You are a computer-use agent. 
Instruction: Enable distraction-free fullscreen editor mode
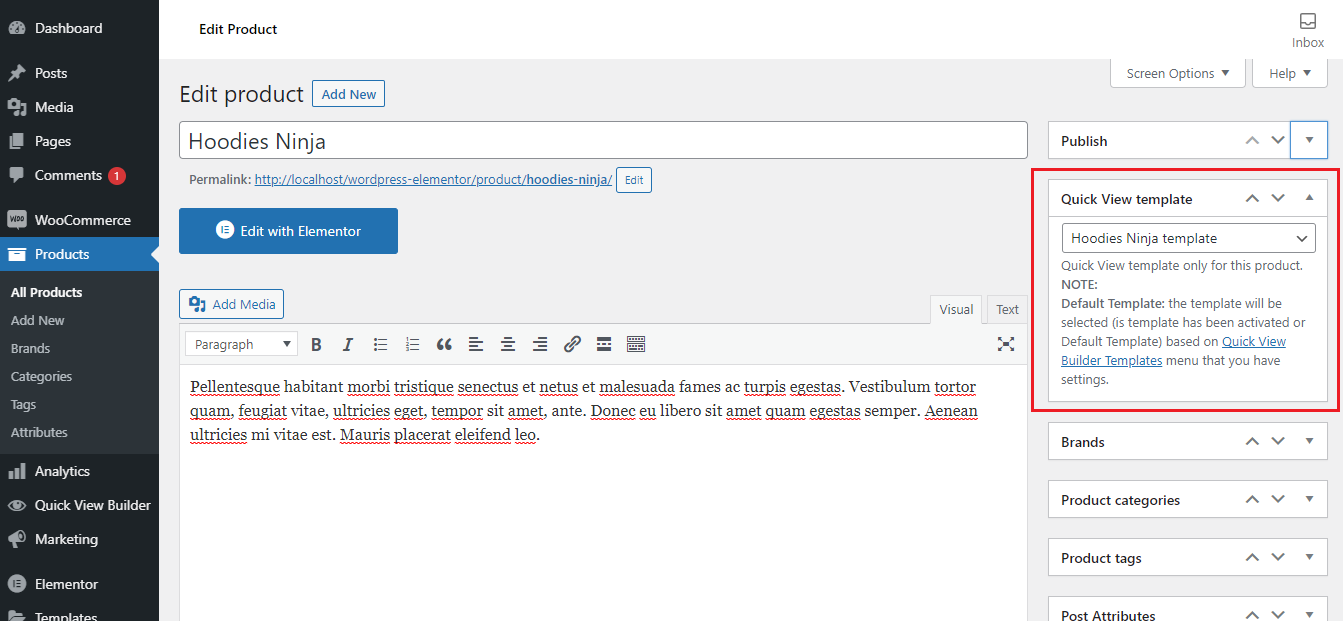[x=1006, y=344]
